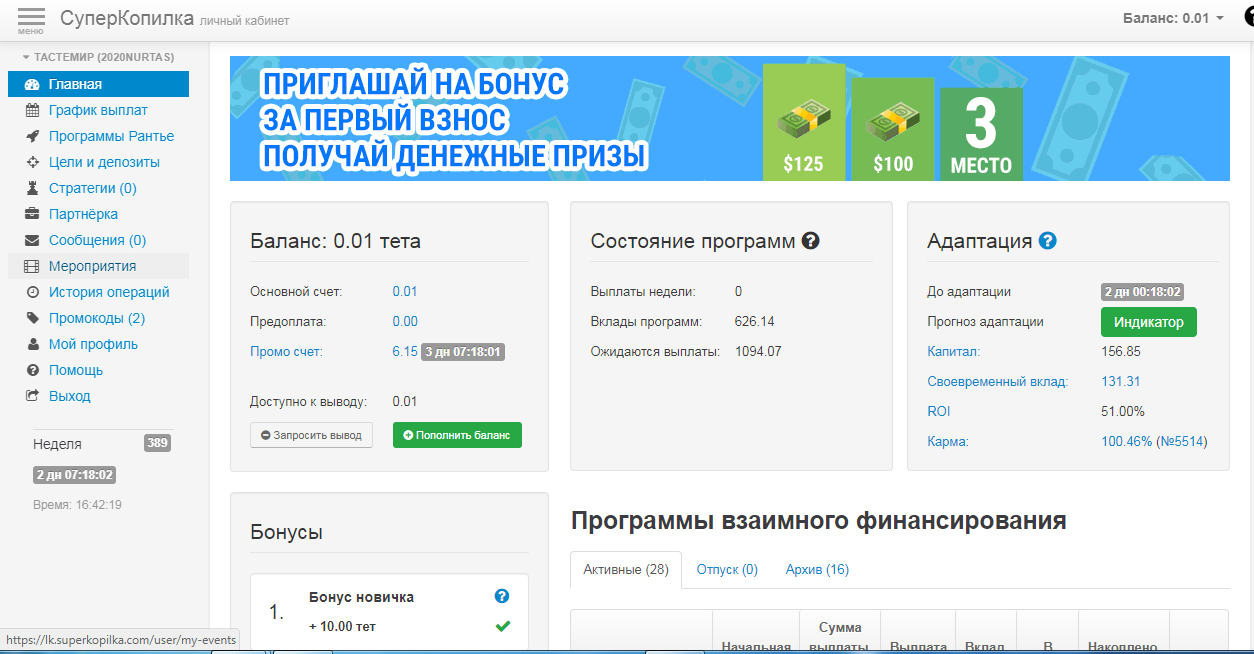Click the Пополнить баланс button
The width and height of the screenshot is (1254, 654).
(x=457, y=436)
